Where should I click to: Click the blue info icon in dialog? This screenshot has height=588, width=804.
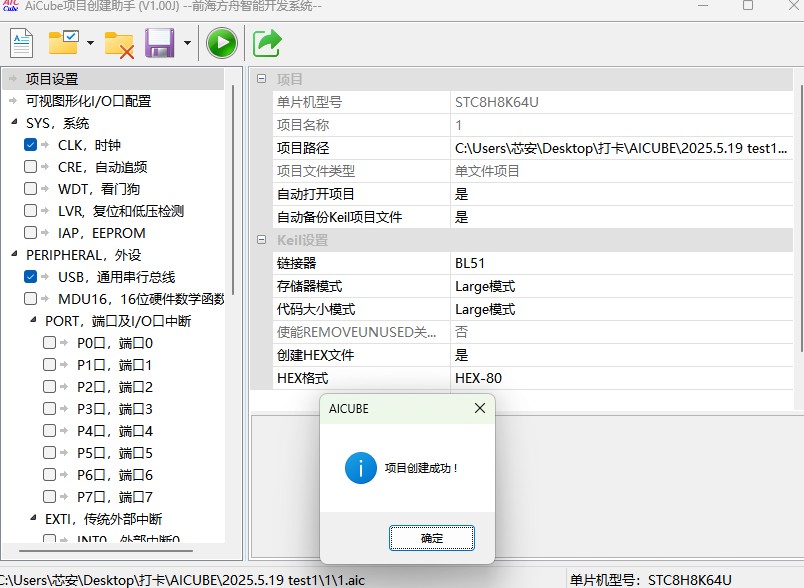pyautogui.click(x=360, y=468)
